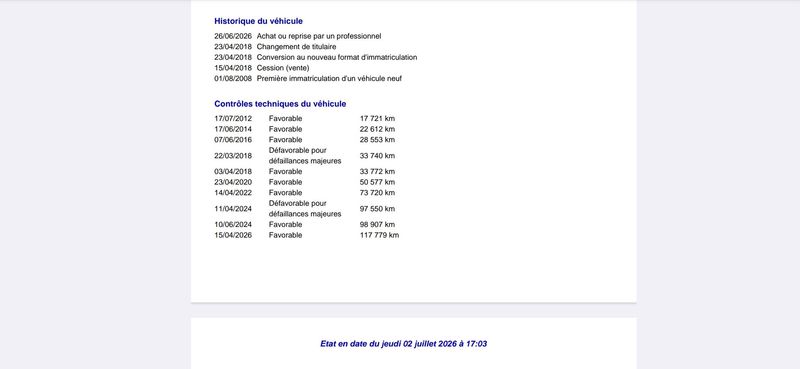Click the 'Historique du véhicule' heading
The width and height of the screenshot is (800, 369).
coord(258,21)
